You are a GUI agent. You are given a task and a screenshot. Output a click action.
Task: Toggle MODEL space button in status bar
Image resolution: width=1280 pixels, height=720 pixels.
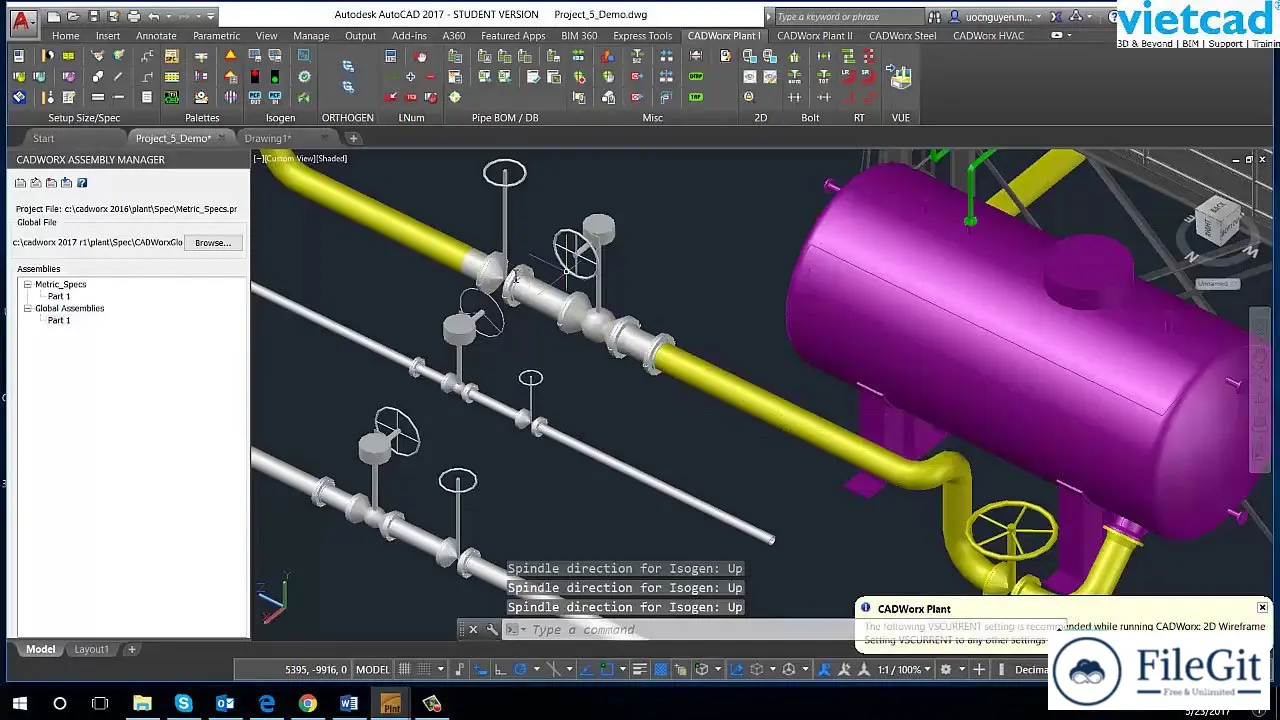click(x=372, y=669)
